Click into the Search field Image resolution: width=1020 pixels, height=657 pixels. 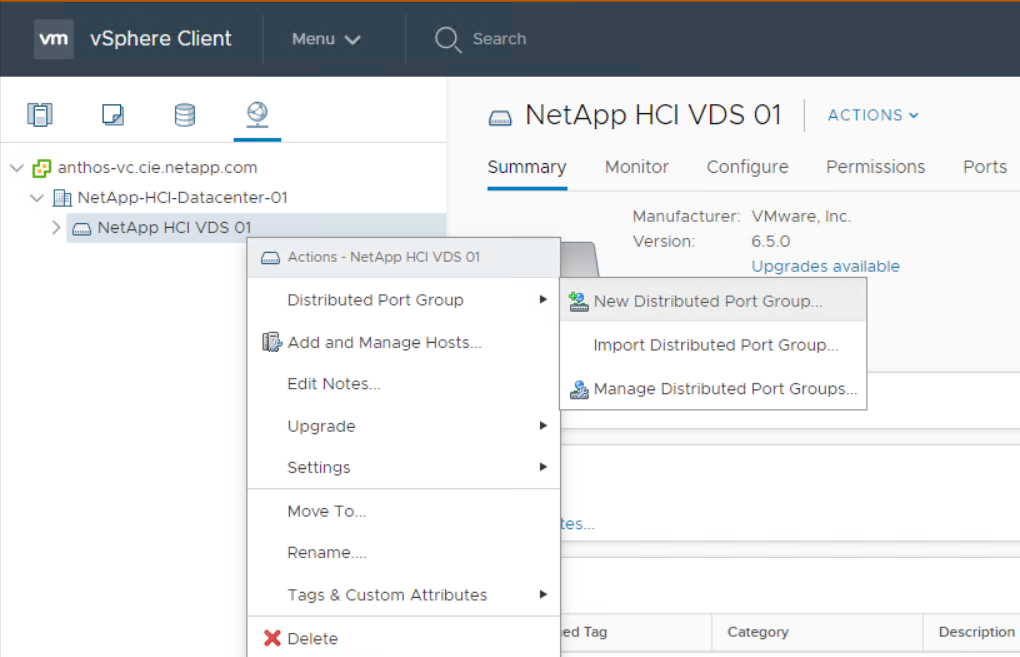(499, 39)
